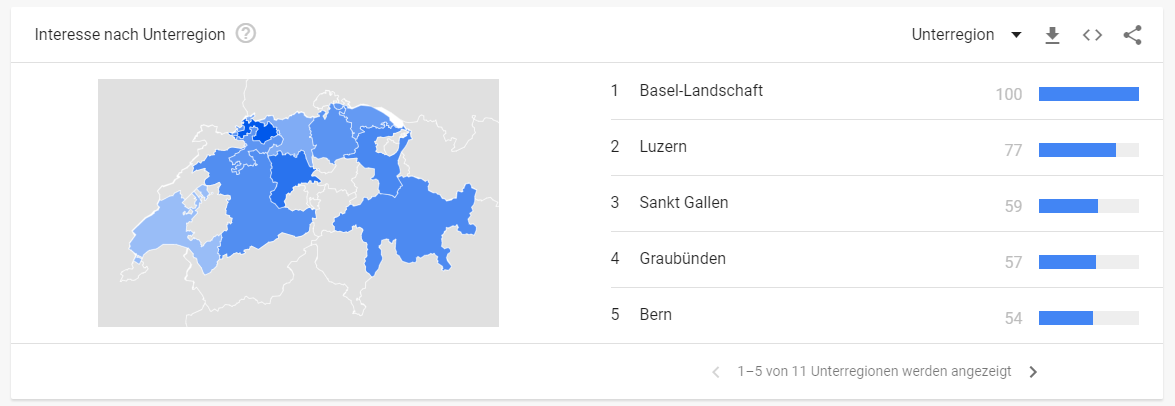Click the dropdown arrow beside Unterregion

[x=1016, y=35]
